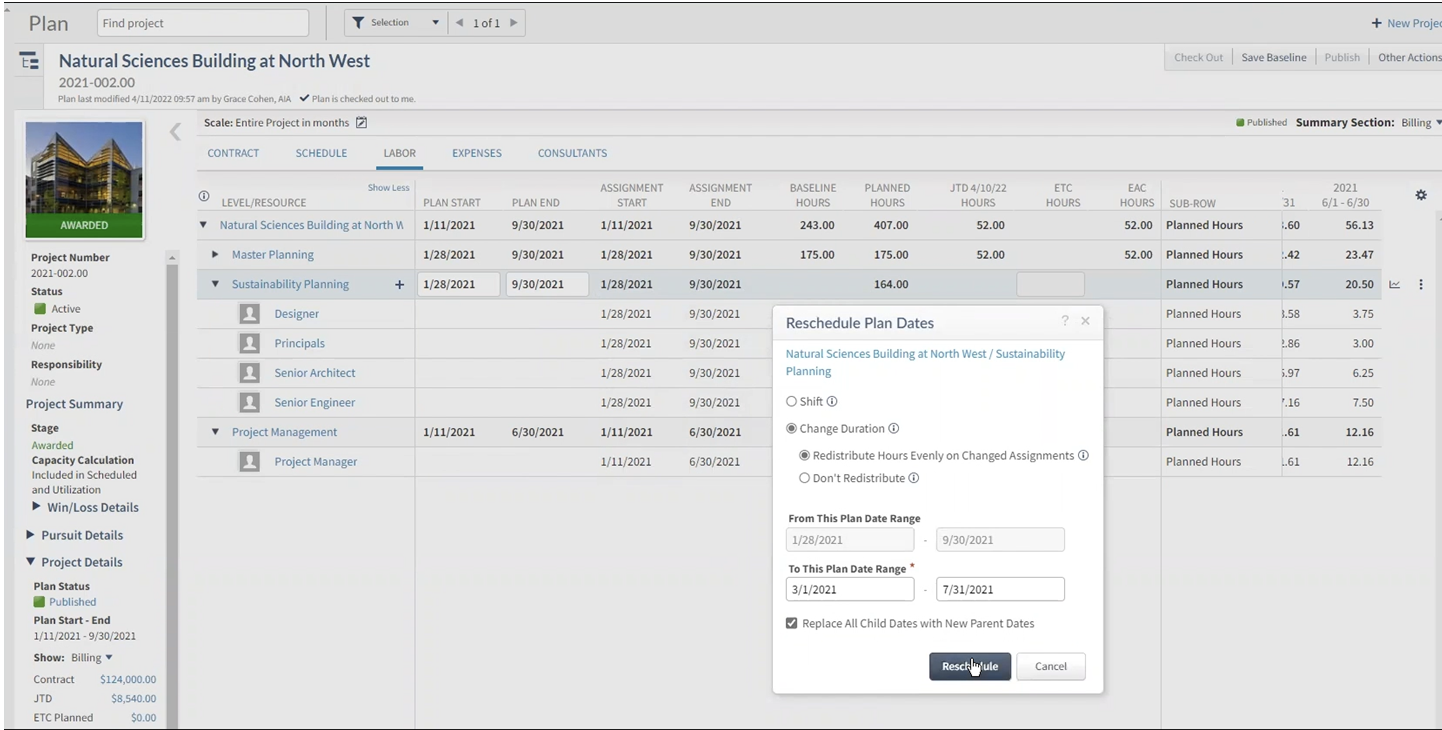Expand the Master Planning row
Image resolution: width=1442 pixels, height=730 pixels.
pos(216,254)
